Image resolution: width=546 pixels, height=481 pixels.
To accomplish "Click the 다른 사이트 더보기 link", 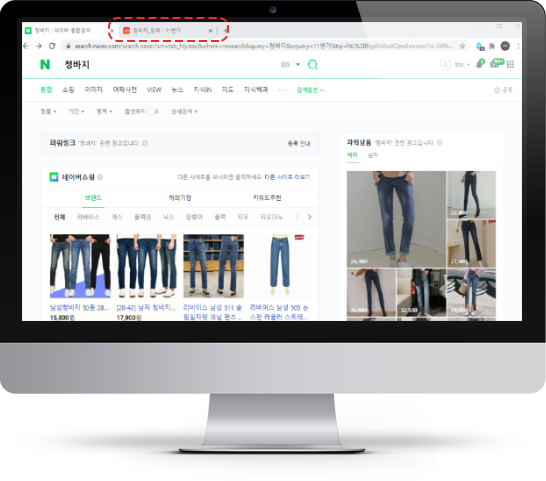I will [287, 177].
